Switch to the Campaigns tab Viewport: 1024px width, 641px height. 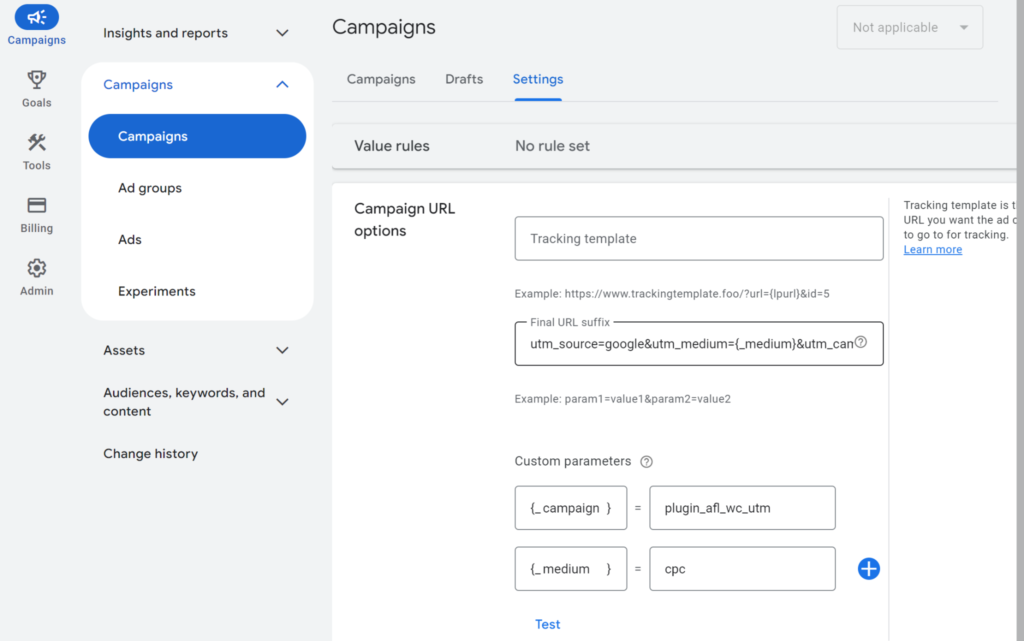381,79
